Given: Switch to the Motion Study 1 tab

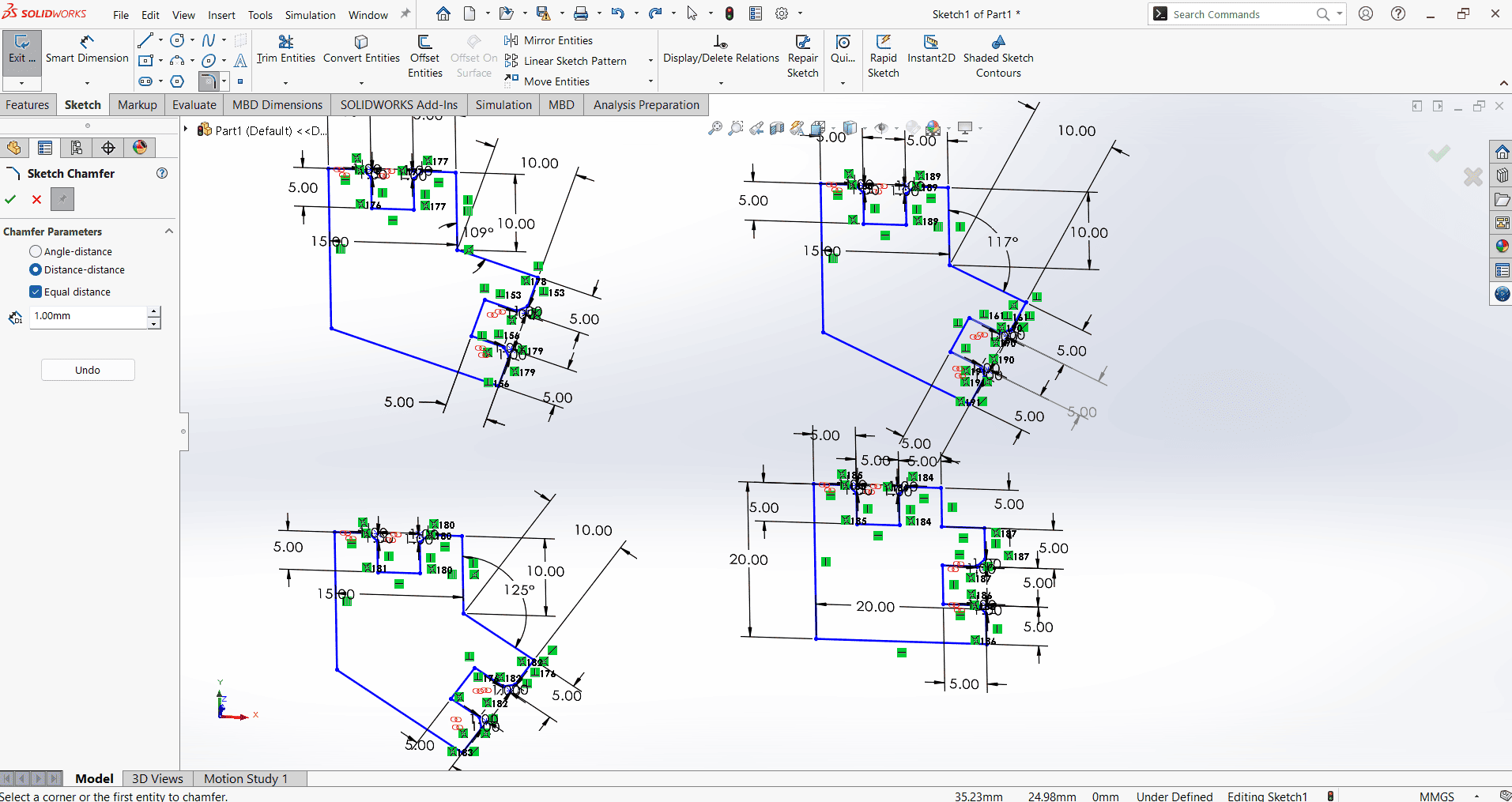Looking at the screenshot, I should (246, 779).
